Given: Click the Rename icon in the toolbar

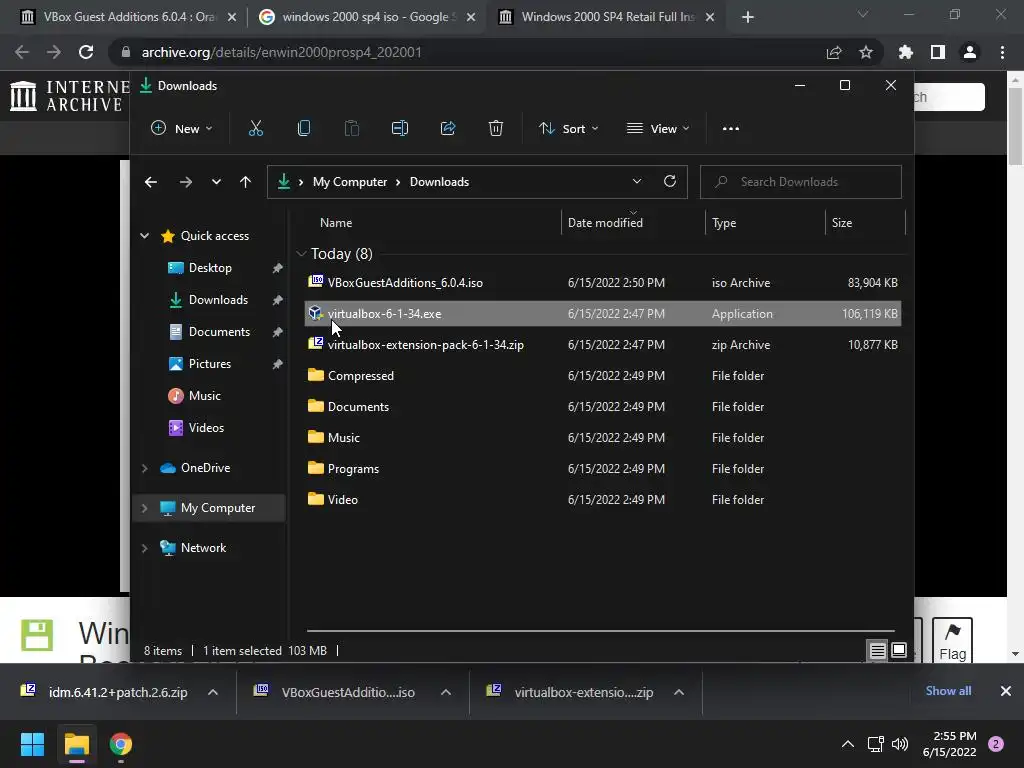Looking at the screenshot, I should 400,129.
